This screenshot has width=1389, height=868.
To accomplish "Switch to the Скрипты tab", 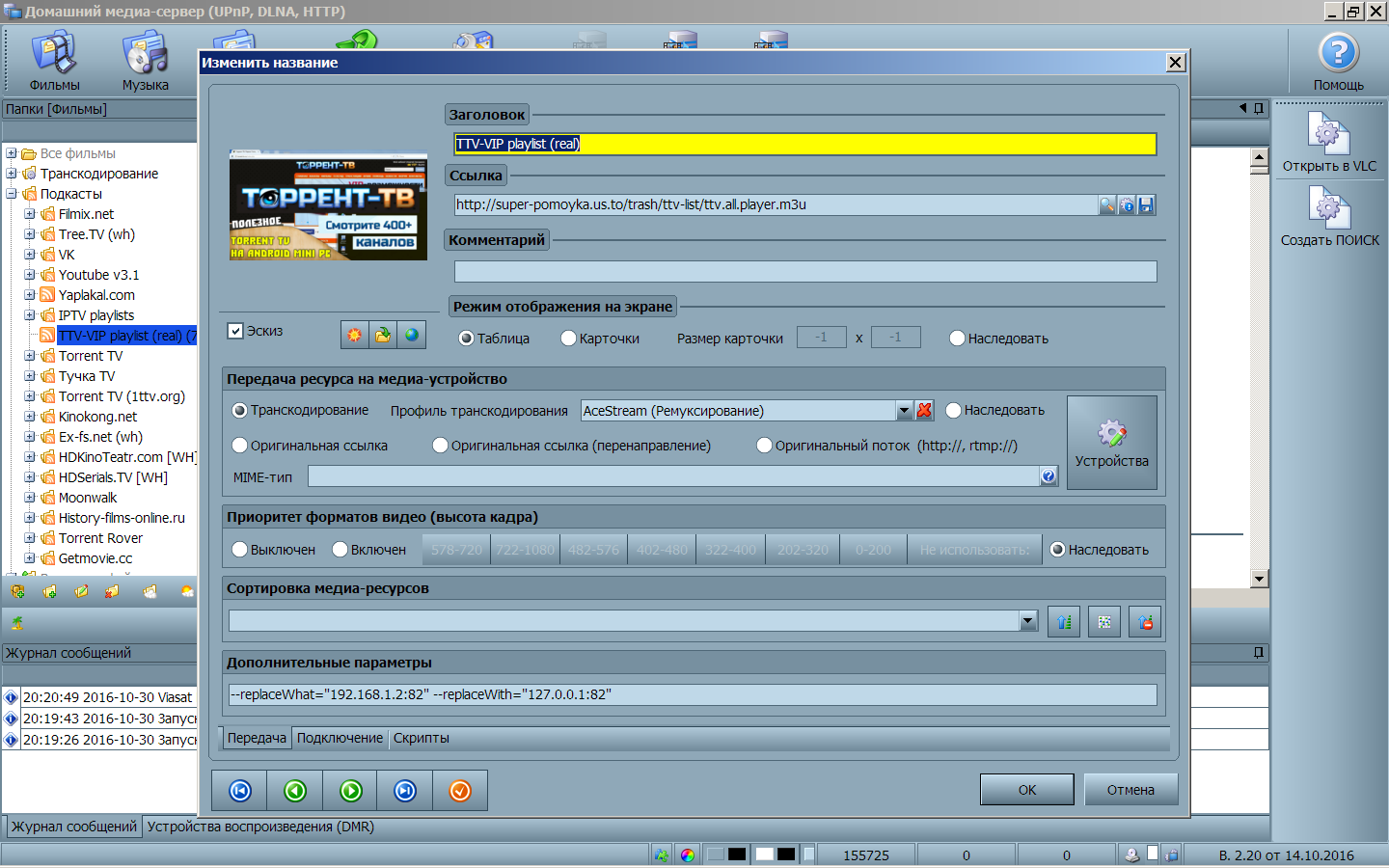I will coord(421,738).
